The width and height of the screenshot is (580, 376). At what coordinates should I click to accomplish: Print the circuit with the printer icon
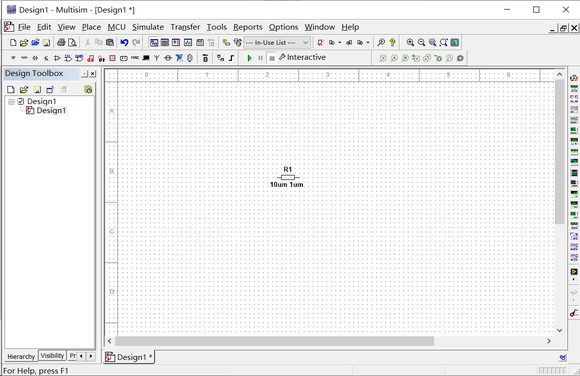click(x=61, y=43)
